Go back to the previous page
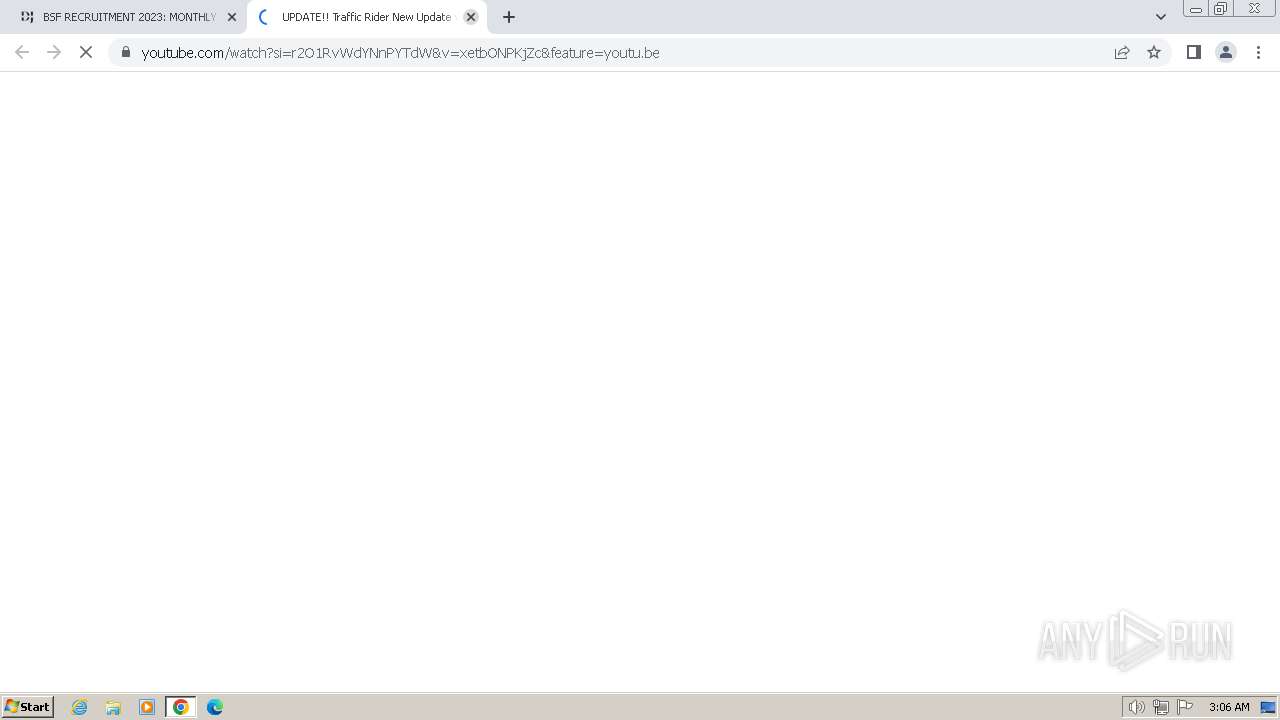 pyautogui.click(x=22, y=52)
